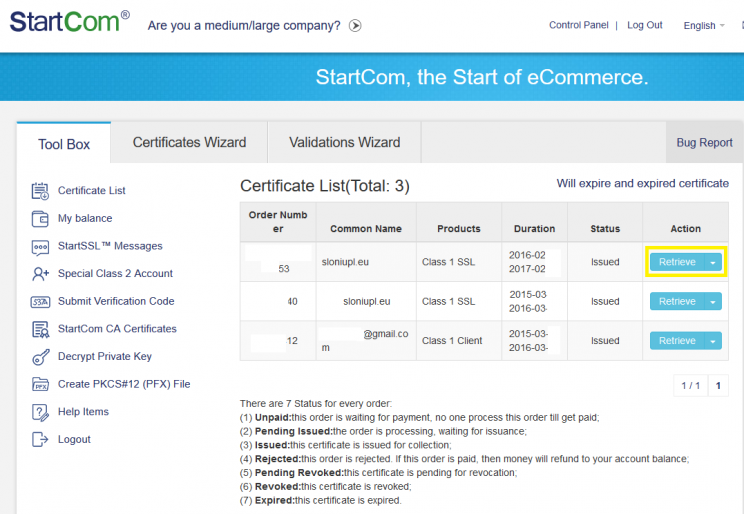Click Will expire and expired certificate link

point(642,183)
